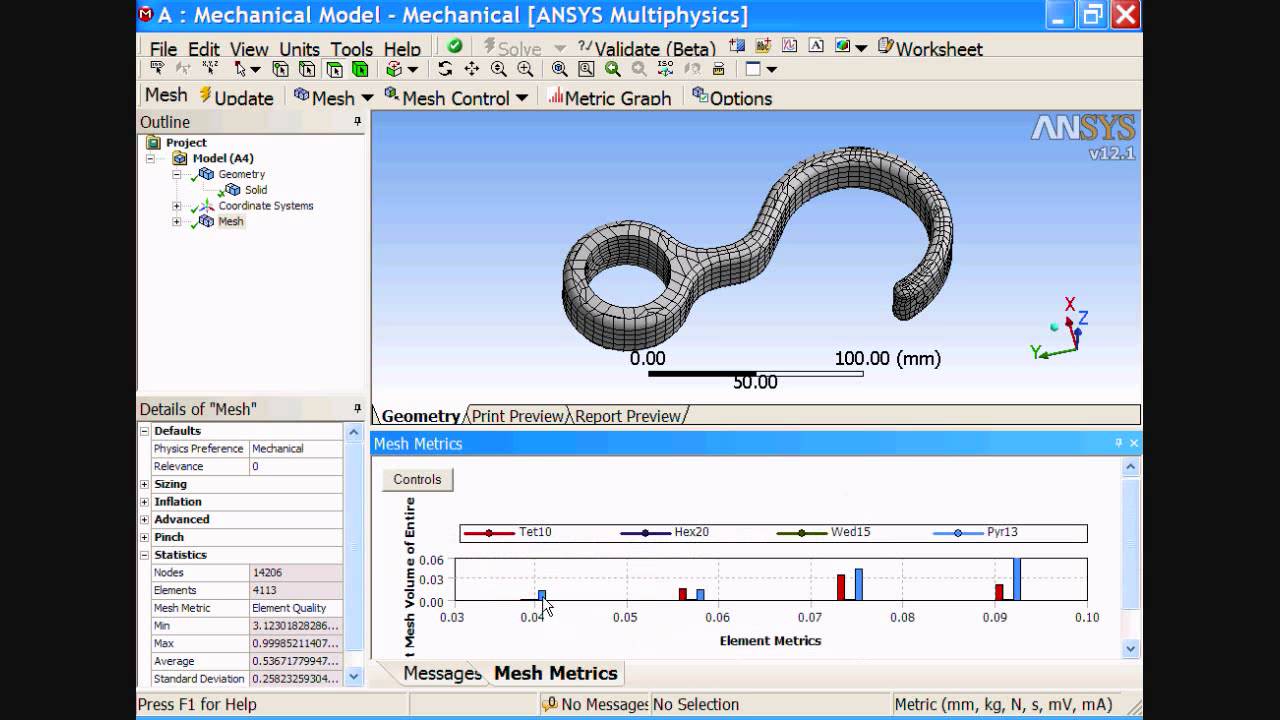The image size is (1280, 720).
Task: Open the Help menu
Action: pyautogui.click(x=402, y=48)
